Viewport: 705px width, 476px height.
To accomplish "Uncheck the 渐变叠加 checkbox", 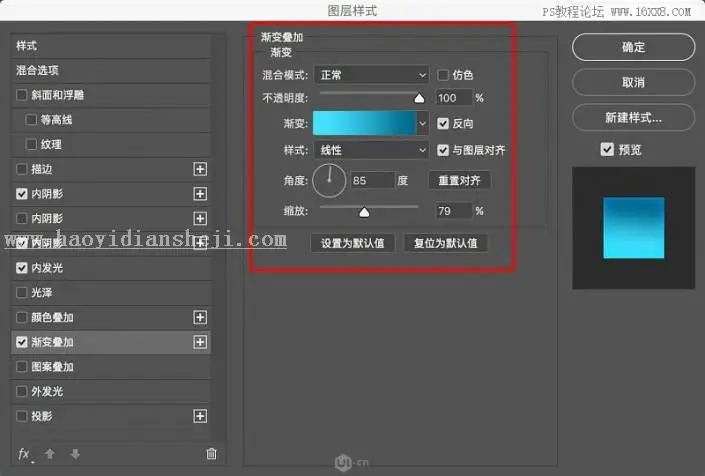I will click(x=22, y=342).
